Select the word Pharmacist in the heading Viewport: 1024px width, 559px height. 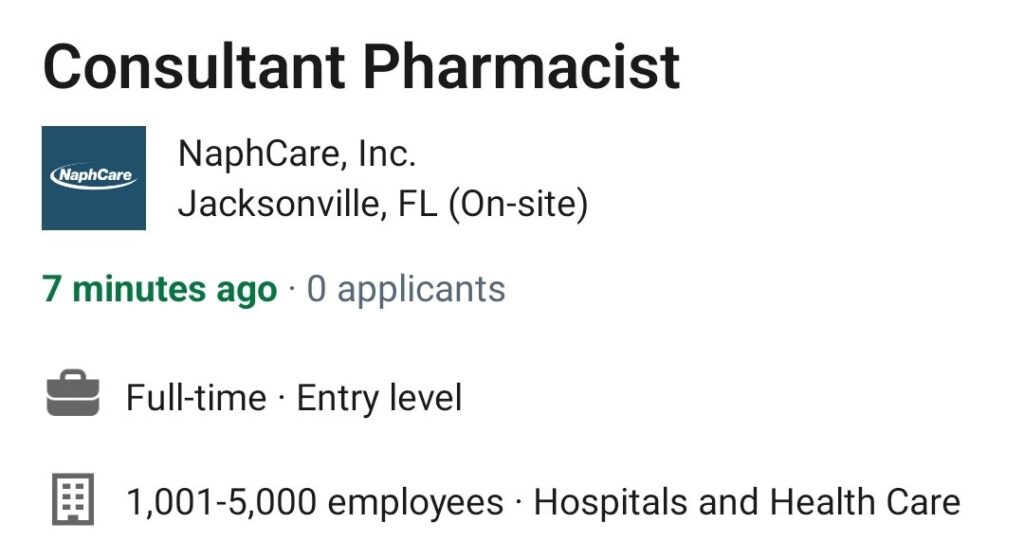point(521,67)
